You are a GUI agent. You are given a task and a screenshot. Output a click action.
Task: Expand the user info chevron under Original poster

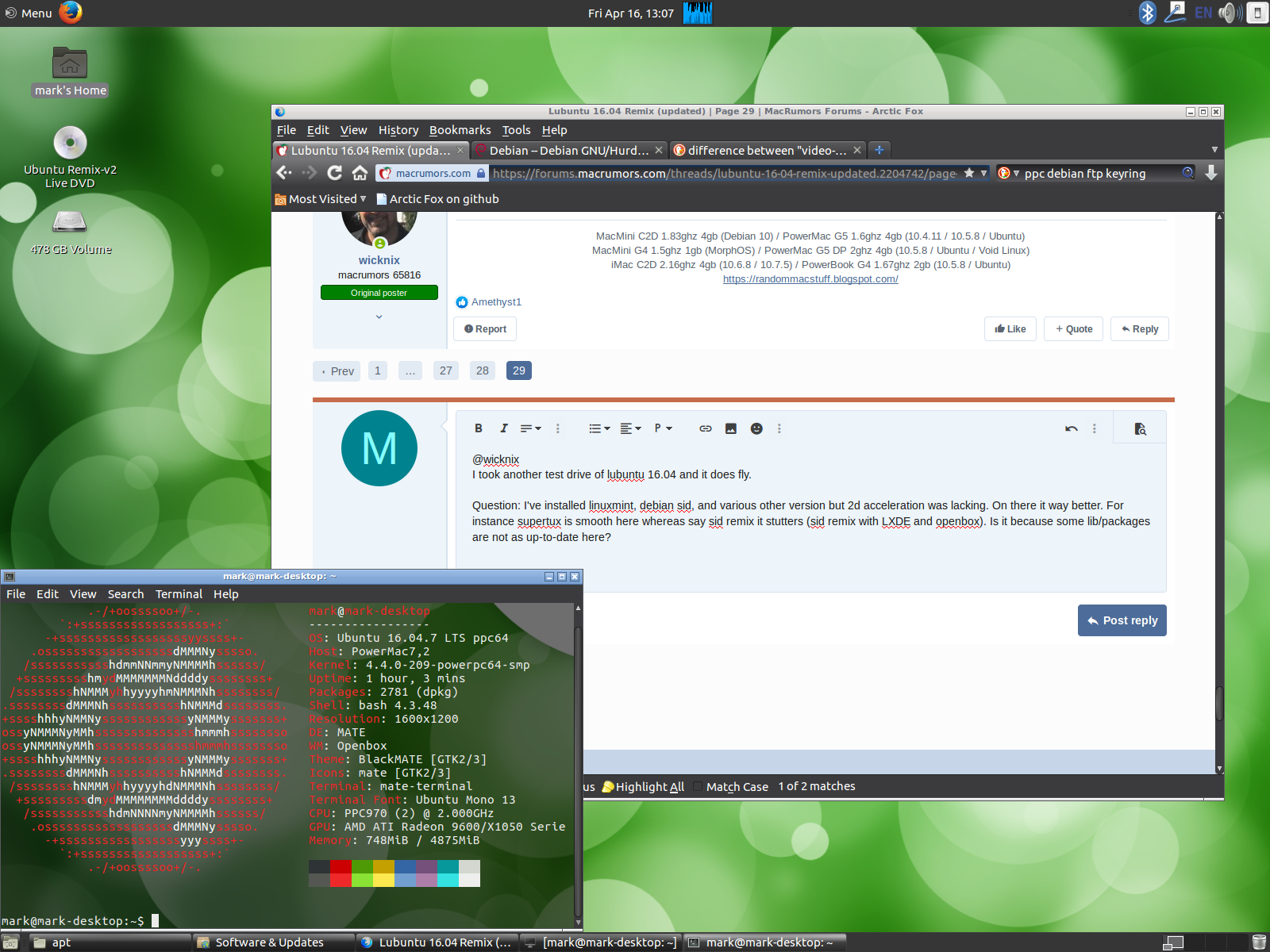[379, 317]
